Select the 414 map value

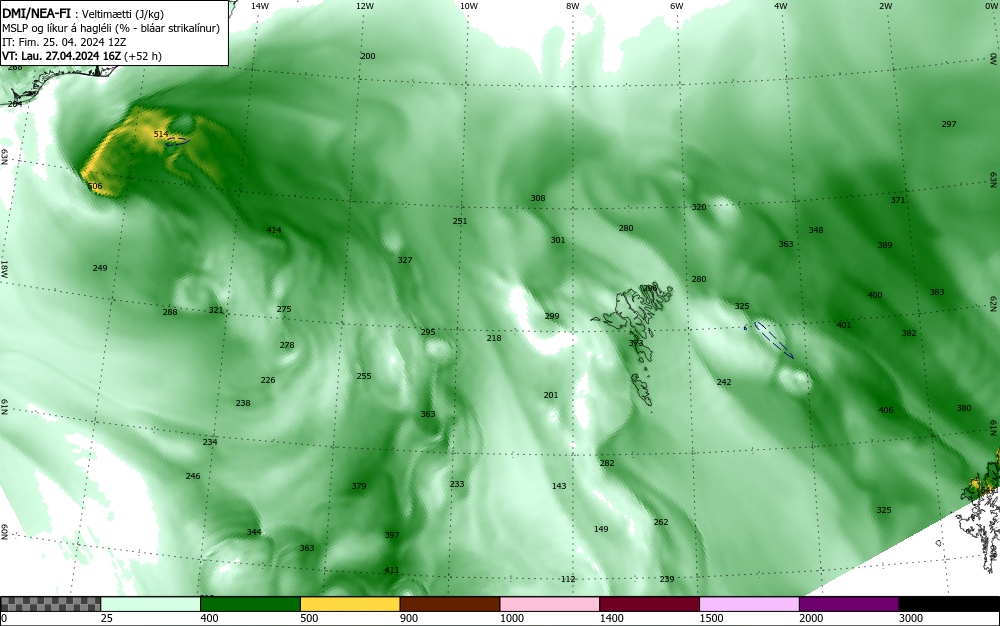pos(274,230)
